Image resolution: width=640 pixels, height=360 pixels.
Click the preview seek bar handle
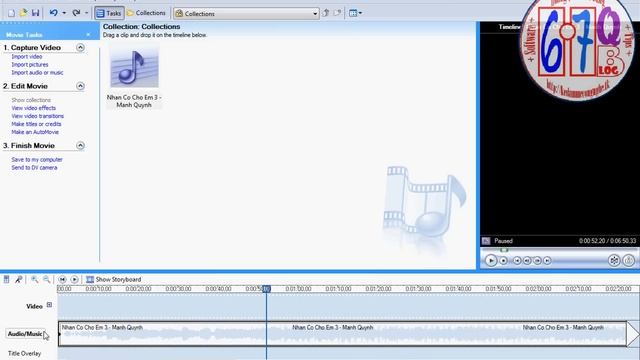tap(504, 250)
